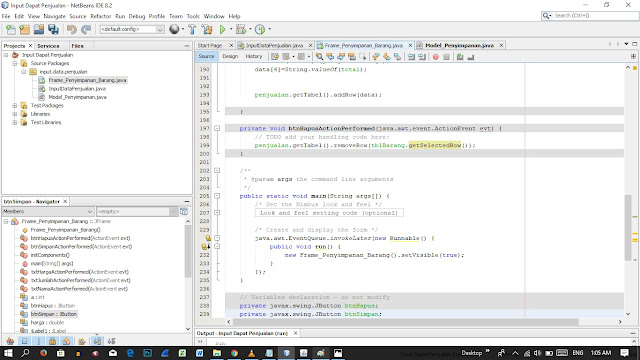The width and height of the screenshot is (640, 360).
Task: Click the New File toolbar icon
Action: tap(11, 29)
